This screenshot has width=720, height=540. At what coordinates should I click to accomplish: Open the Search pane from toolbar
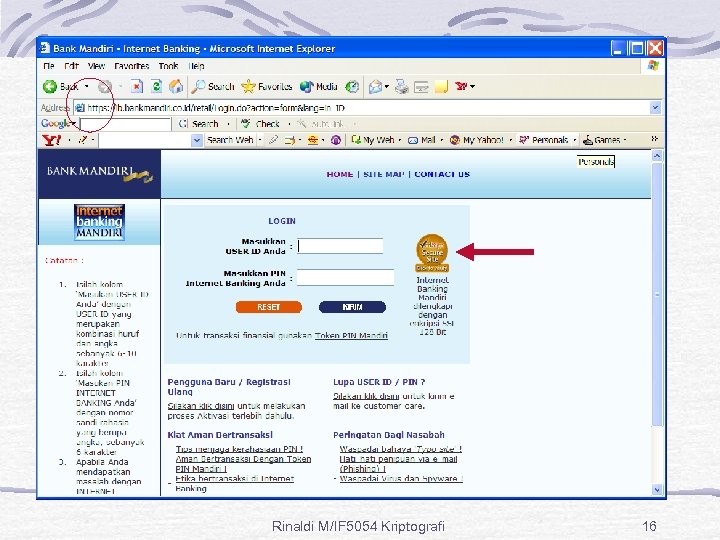tap(213, 86)
